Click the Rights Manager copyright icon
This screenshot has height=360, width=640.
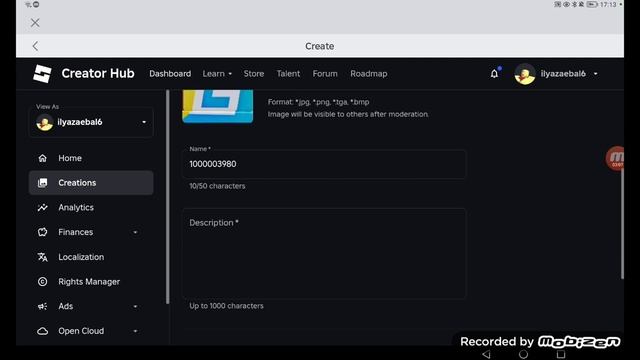coord(42,282)
